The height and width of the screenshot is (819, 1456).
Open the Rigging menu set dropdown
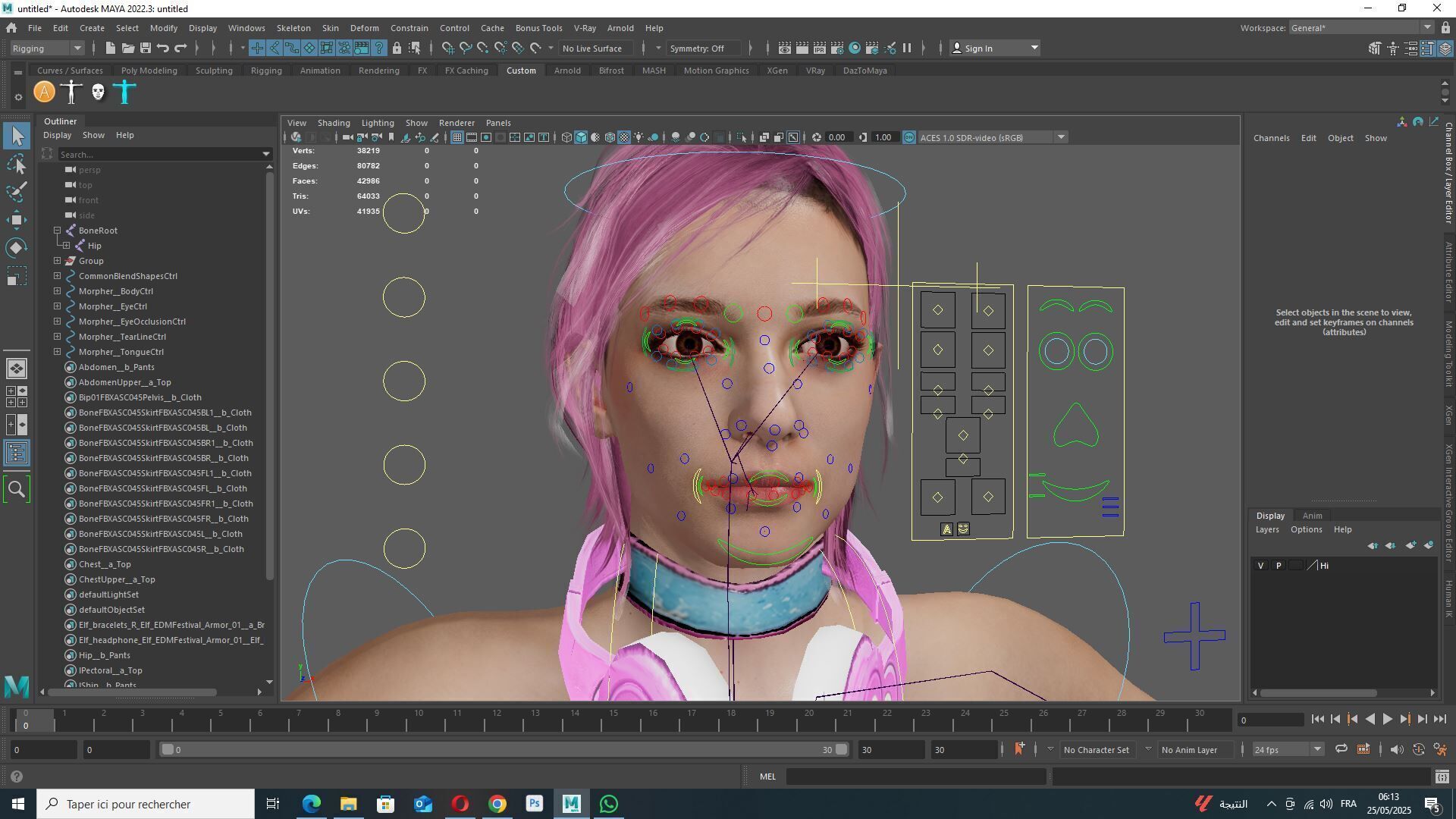point(77,49)
